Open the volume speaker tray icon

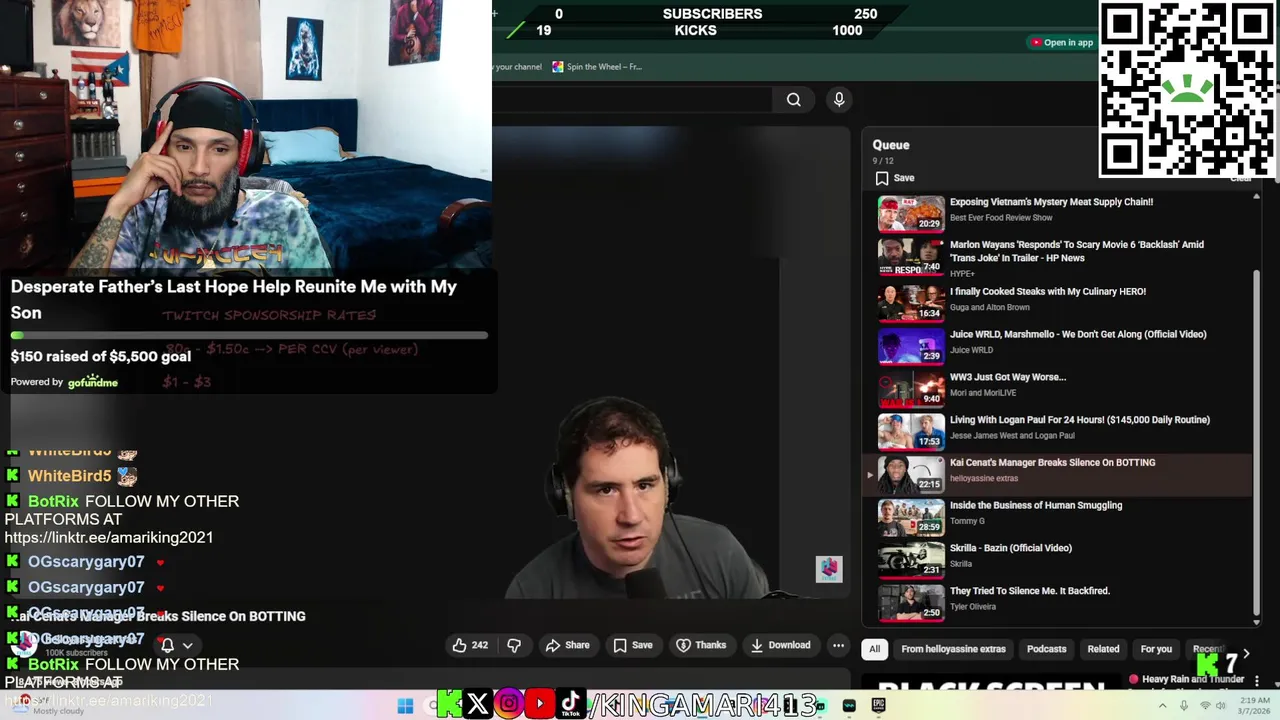pyautogui.click(x=1221, y=706)
